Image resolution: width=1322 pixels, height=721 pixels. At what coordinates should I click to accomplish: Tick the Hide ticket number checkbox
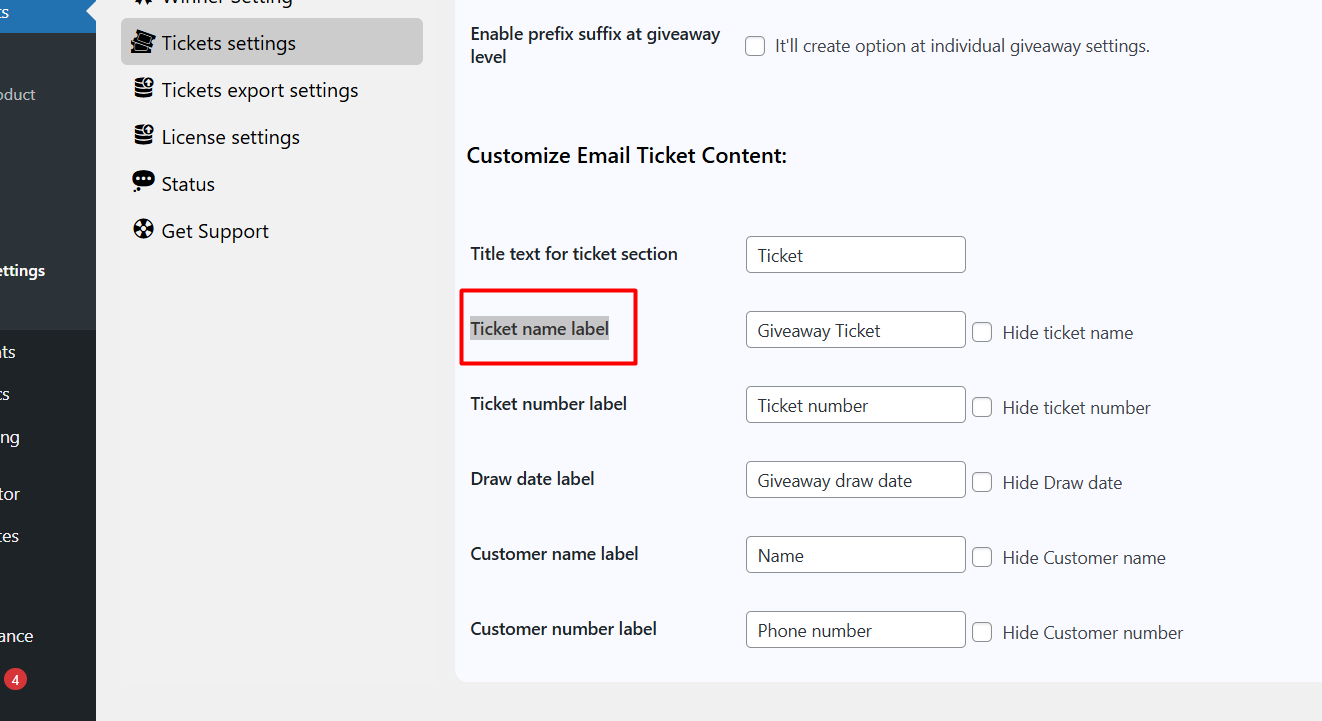pyautogui.click(x=982, y=407)
